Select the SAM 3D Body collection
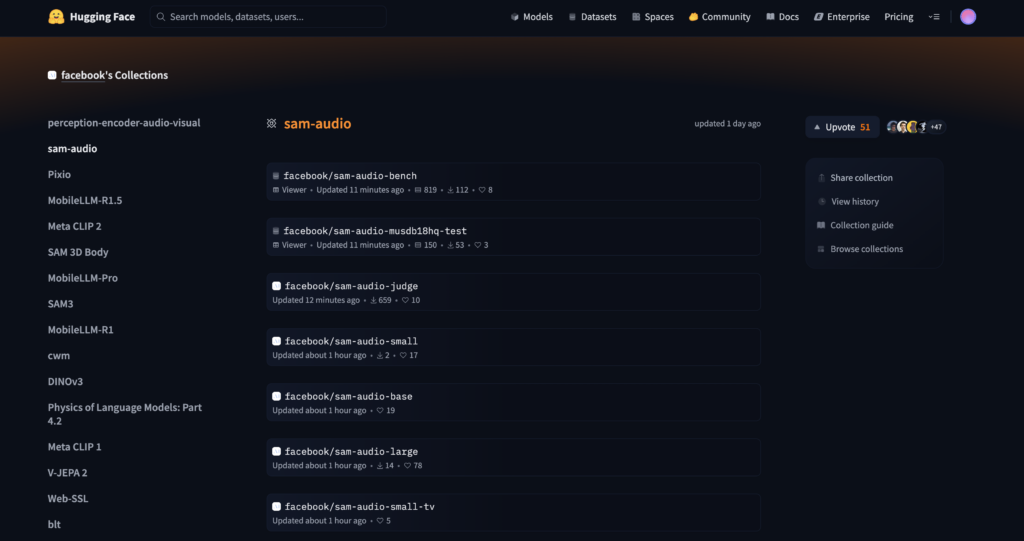 click(78, 252)
